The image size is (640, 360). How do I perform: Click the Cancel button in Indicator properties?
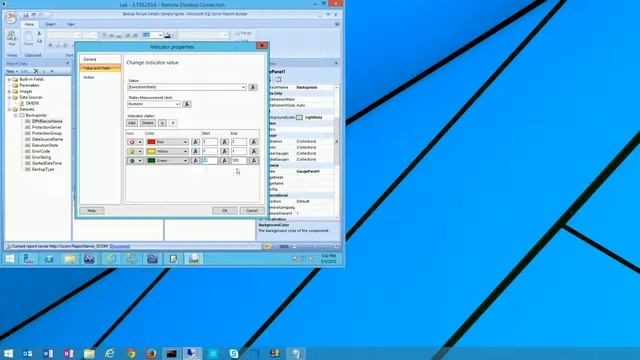[252, 211]
